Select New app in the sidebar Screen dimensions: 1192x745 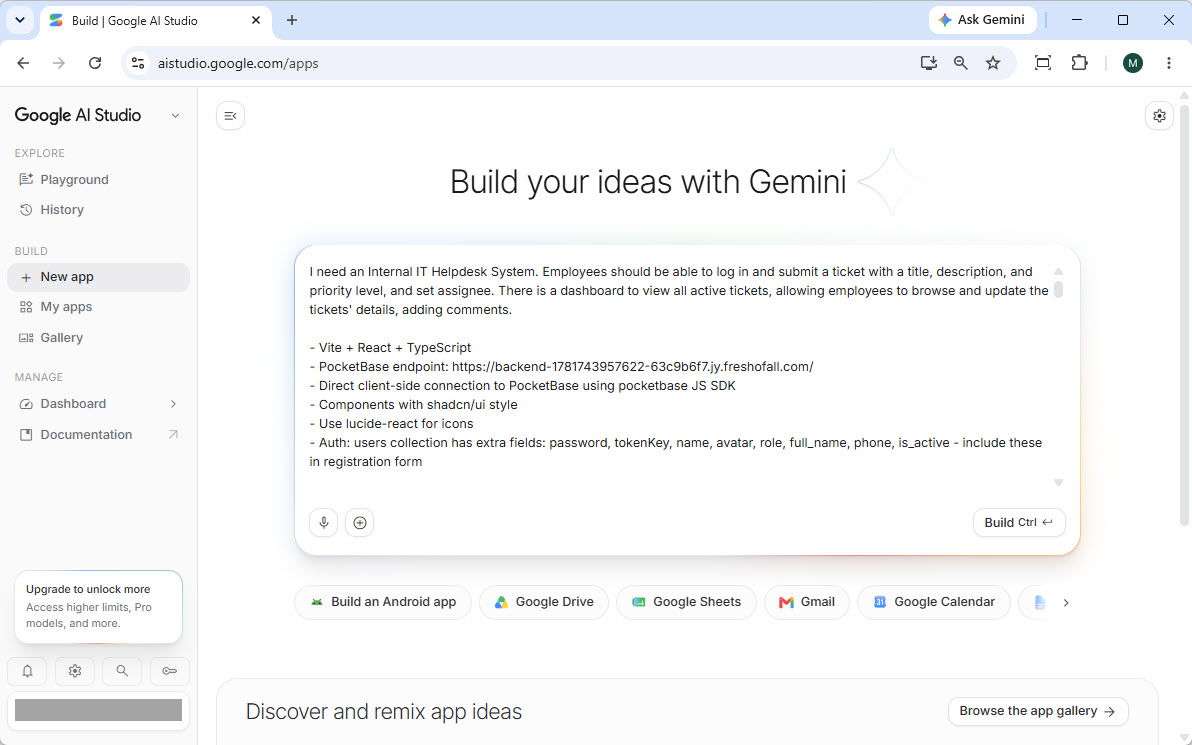click(x=98, y=277)
